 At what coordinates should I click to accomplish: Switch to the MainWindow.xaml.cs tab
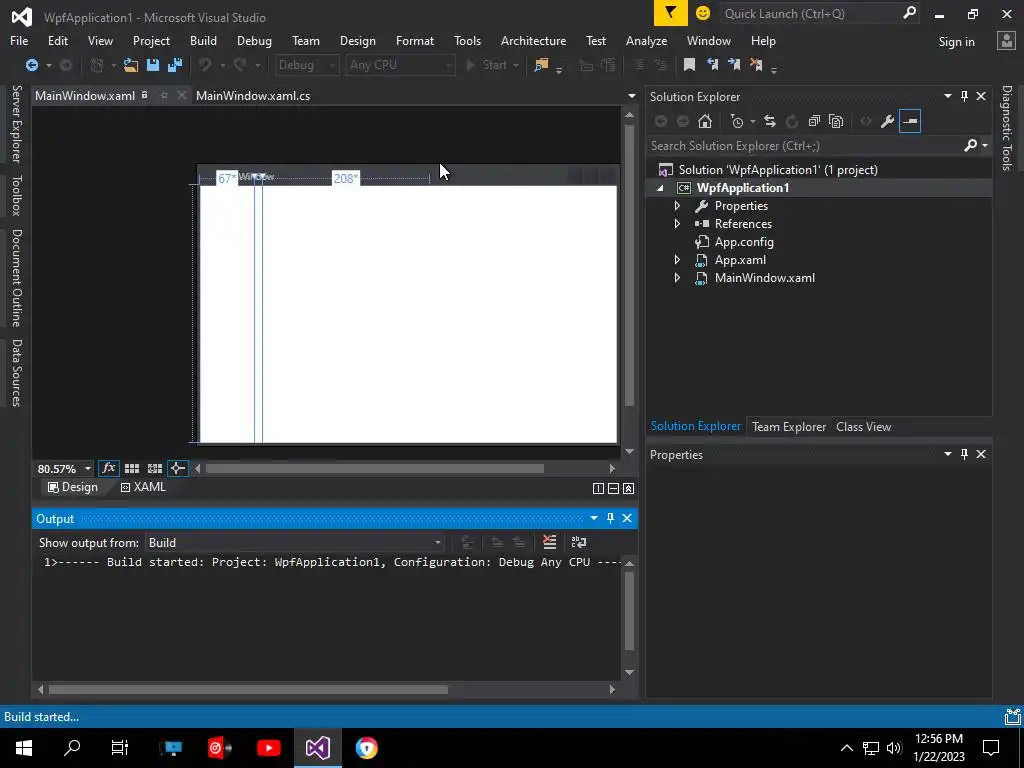pyautogui.click(x=253, y=95)
